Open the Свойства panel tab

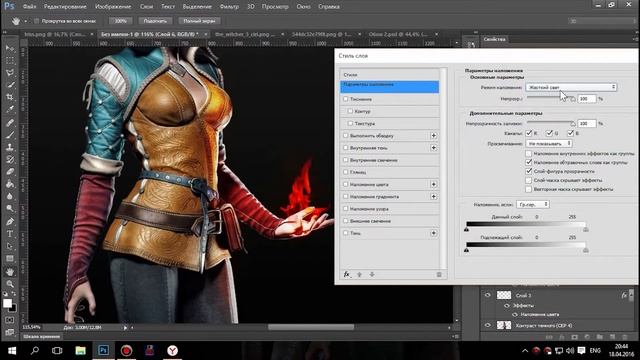(494, 39)
